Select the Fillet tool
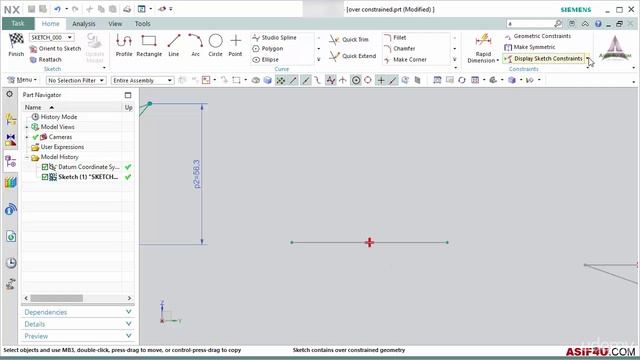The image size is (640, 360). [395, 38]
